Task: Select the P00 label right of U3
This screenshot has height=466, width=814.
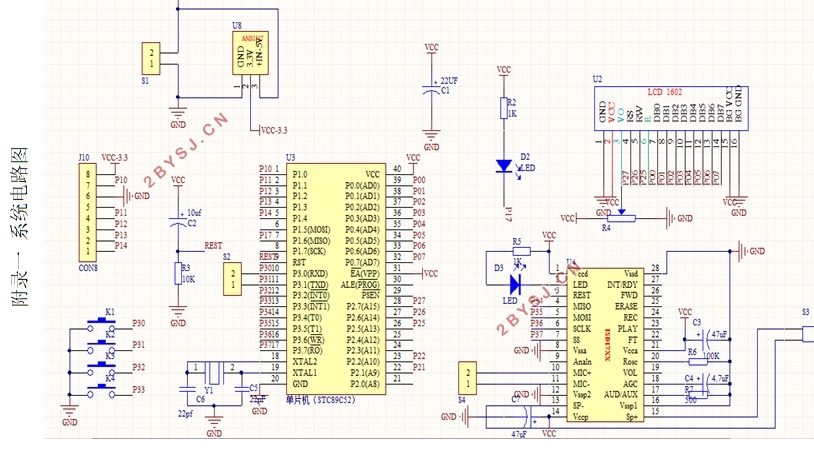Action: [419, 180]
